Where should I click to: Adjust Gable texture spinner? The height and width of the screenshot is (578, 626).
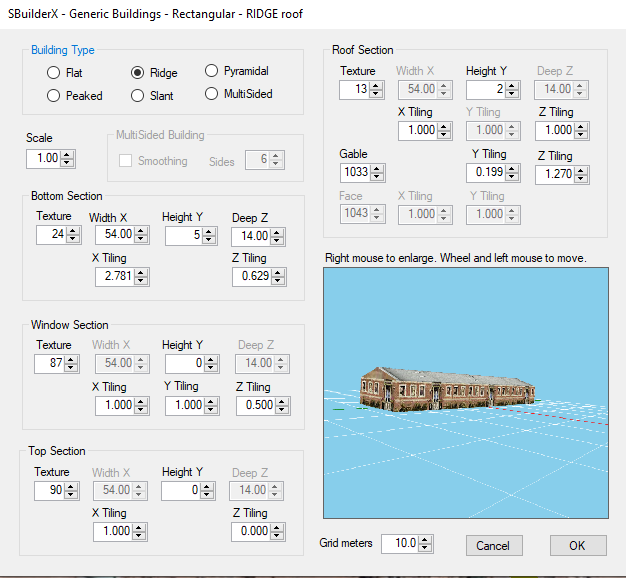[376, 173]
